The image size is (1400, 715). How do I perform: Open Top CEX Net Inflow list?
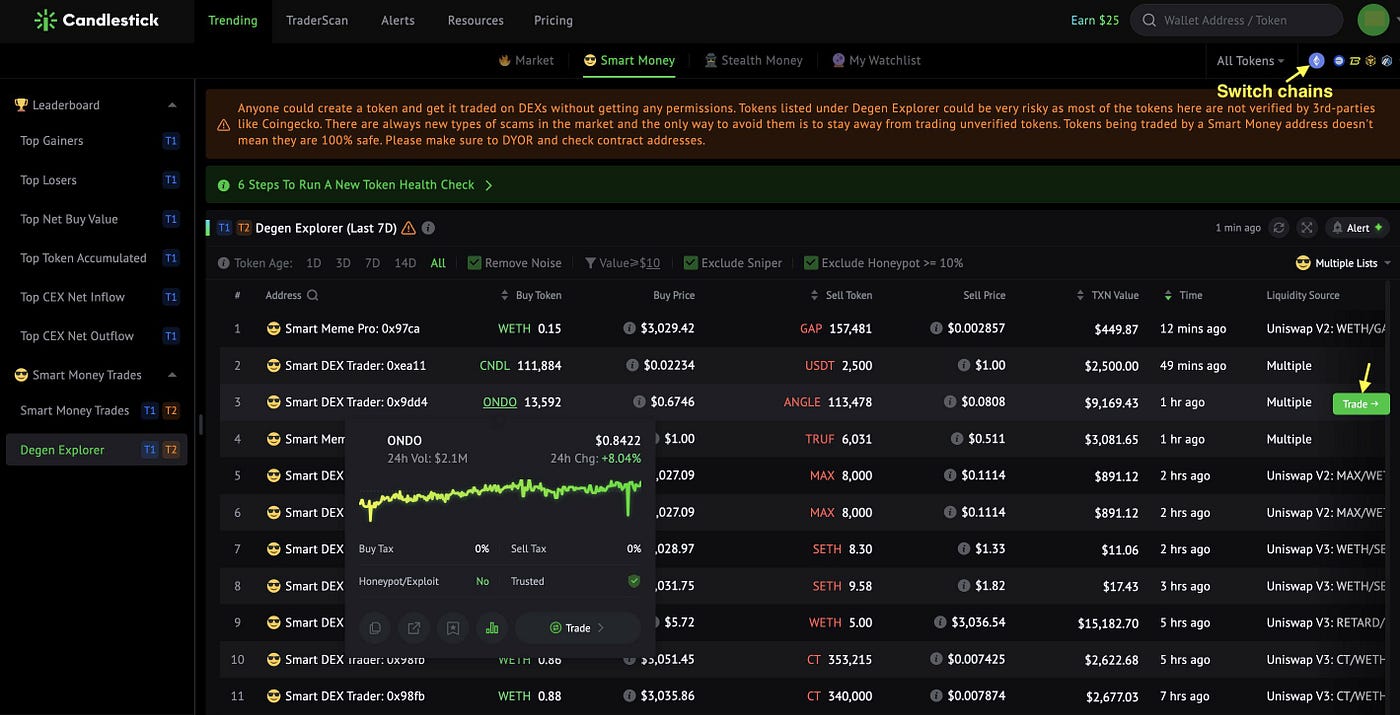72,297
